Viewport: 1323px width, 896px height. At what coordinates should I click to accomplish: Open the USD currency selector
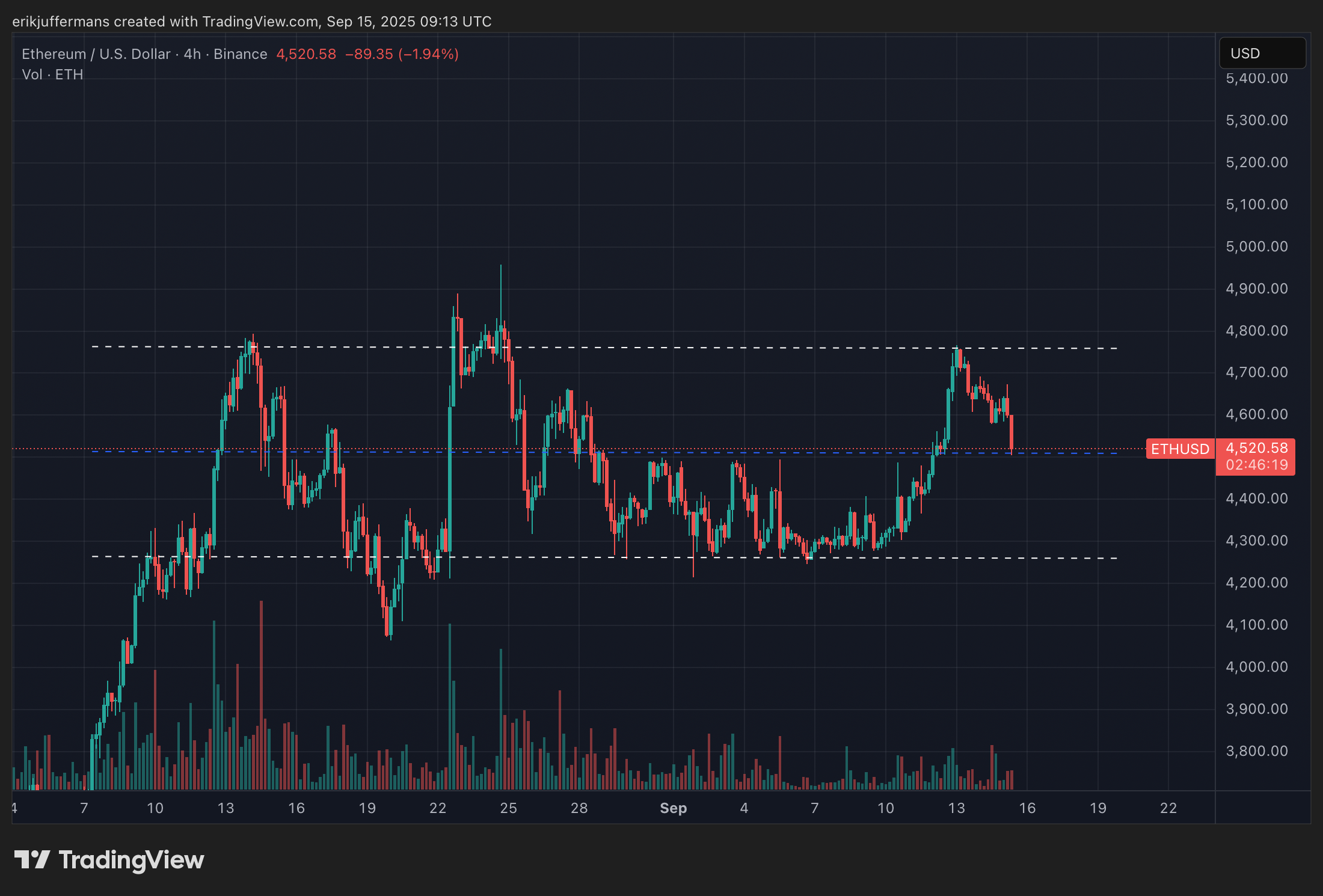(1262, 54)
